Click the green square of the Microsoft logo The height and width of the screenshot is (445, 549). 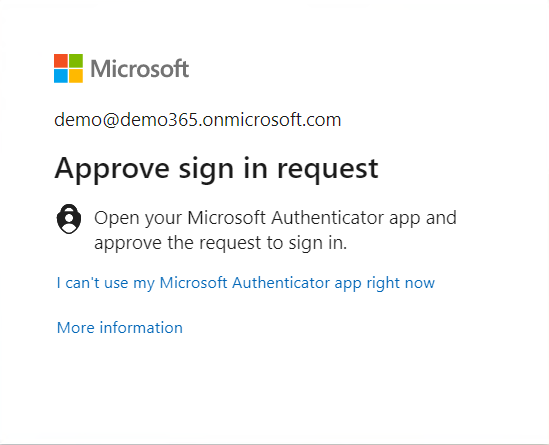pyautogui.click(x=76, y=61)
